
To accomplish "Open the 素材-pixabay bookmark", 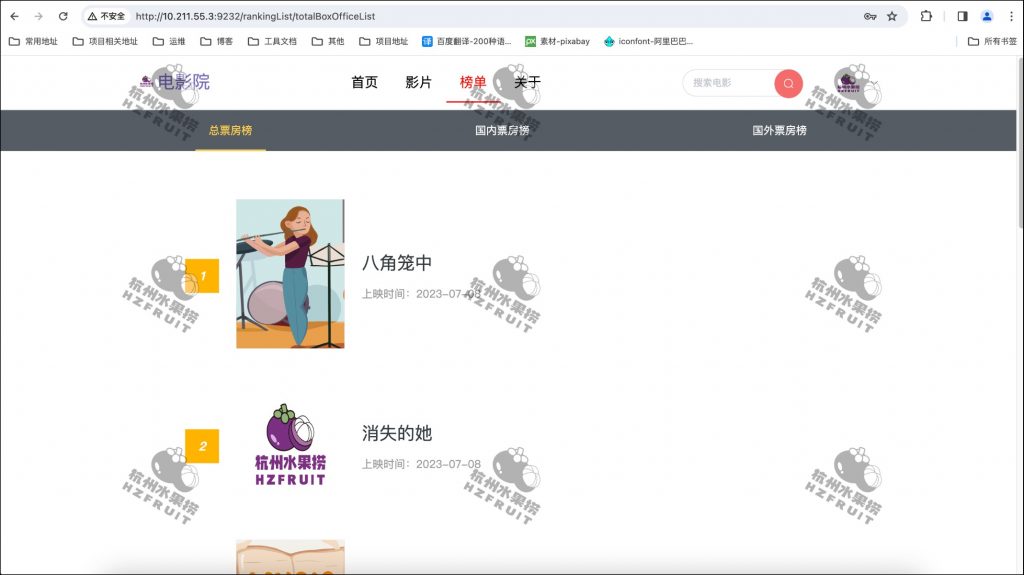I will [x=557, y=41].
